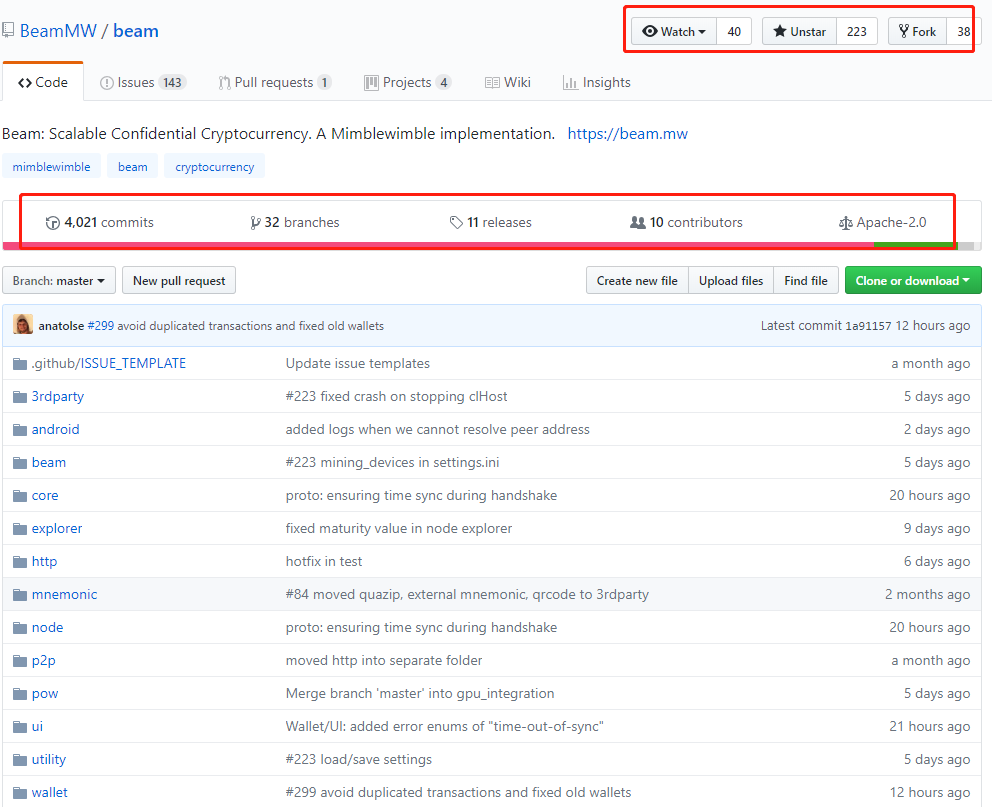Open the Branch: master selector
Image resolution: width=992 pixels, height=807 pixels.
(59, 281)
